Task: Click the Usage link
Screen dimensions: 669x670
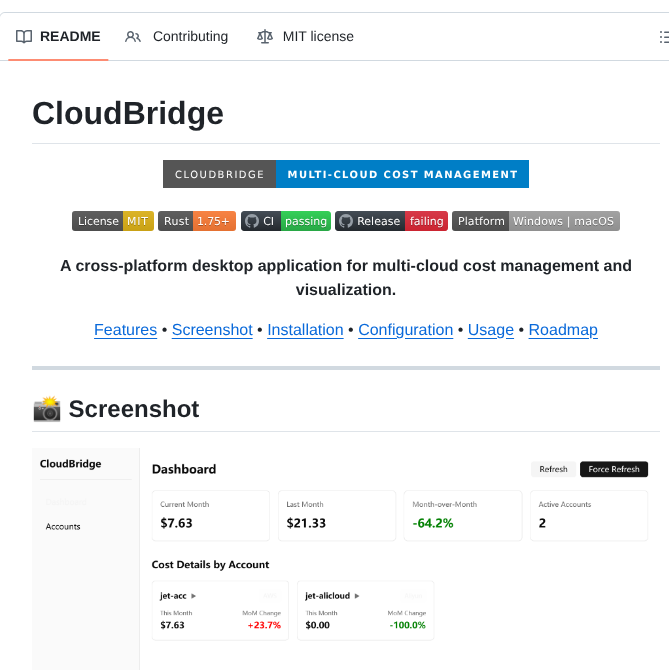Action: pos(491,330)
